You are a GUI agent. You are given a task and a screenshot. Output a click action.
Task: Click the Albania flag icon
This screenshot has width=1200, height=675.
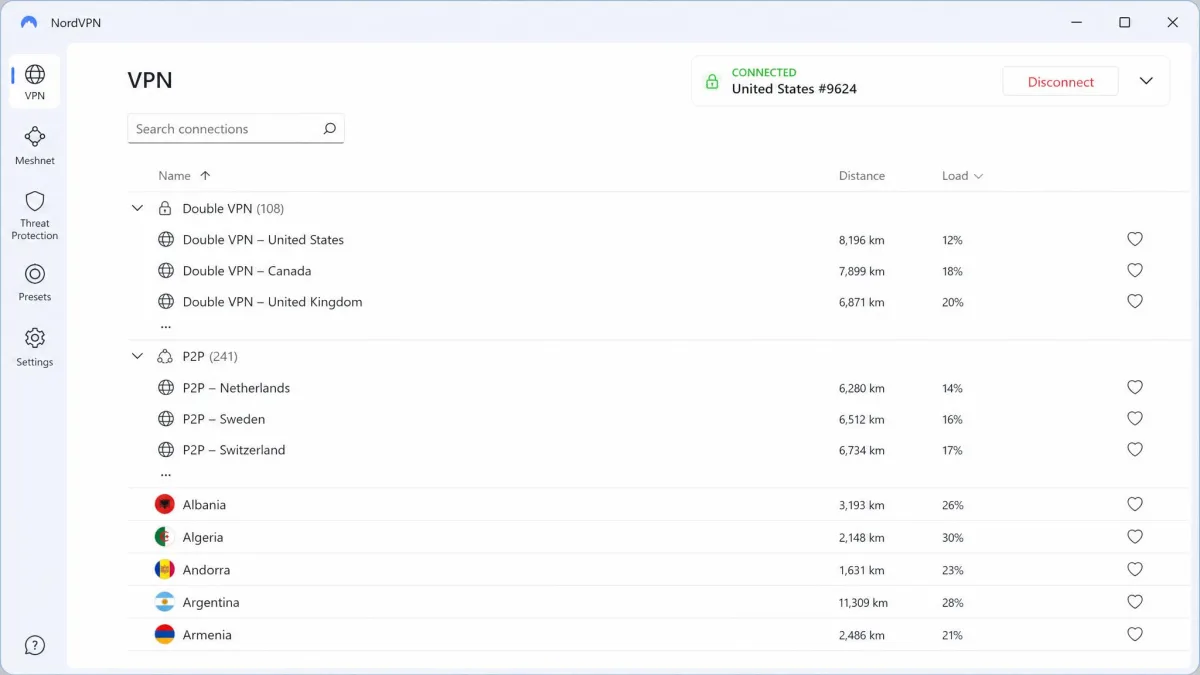165,504
